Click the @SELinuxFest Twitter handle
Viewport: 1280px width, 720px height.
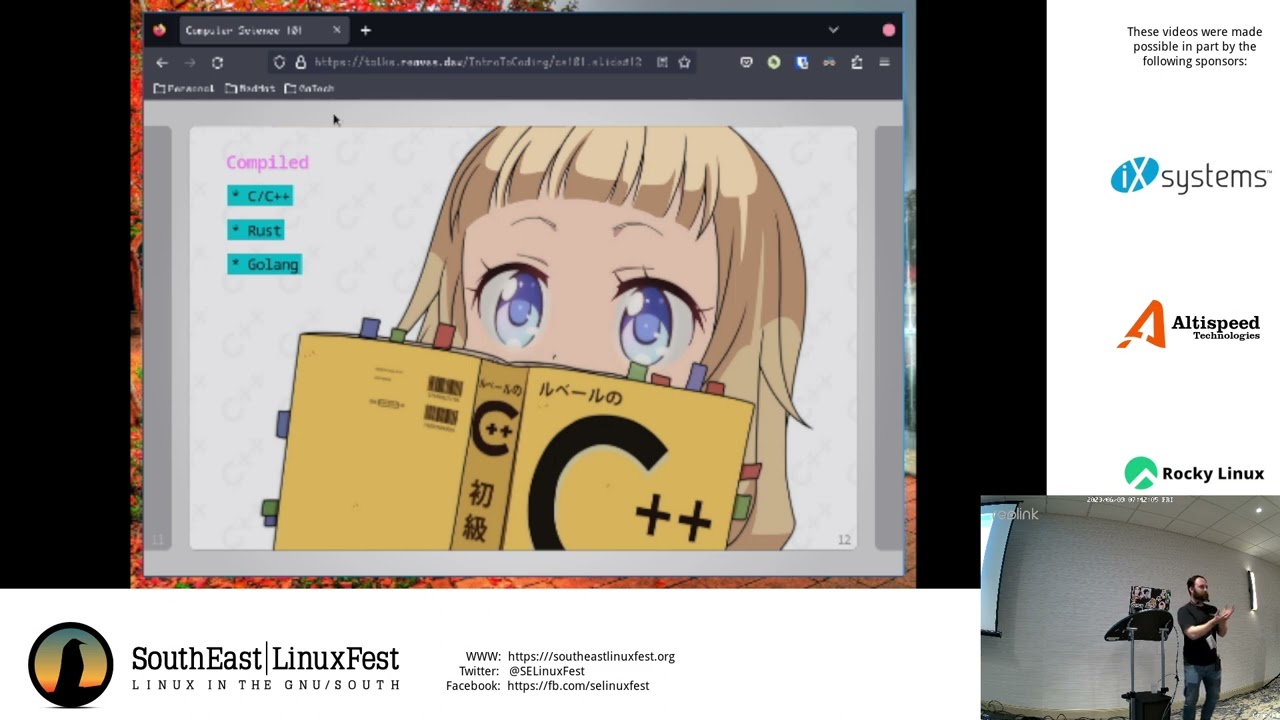tap(546, 671)
